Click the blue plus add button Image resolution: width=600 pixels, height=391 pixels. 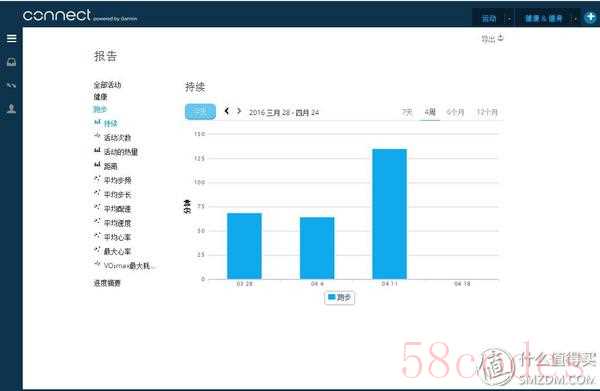(590, 17)
